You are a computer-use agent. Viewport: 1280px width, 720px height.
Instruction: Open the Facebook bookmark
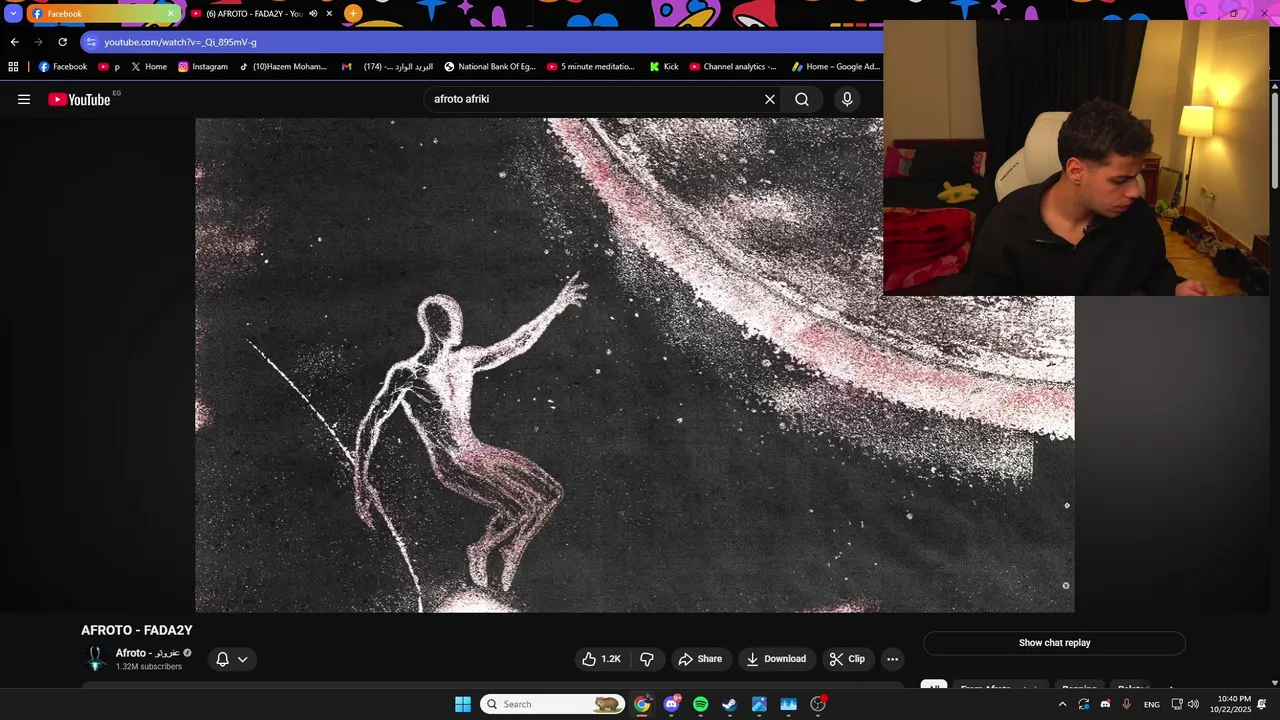click(63, 67)
